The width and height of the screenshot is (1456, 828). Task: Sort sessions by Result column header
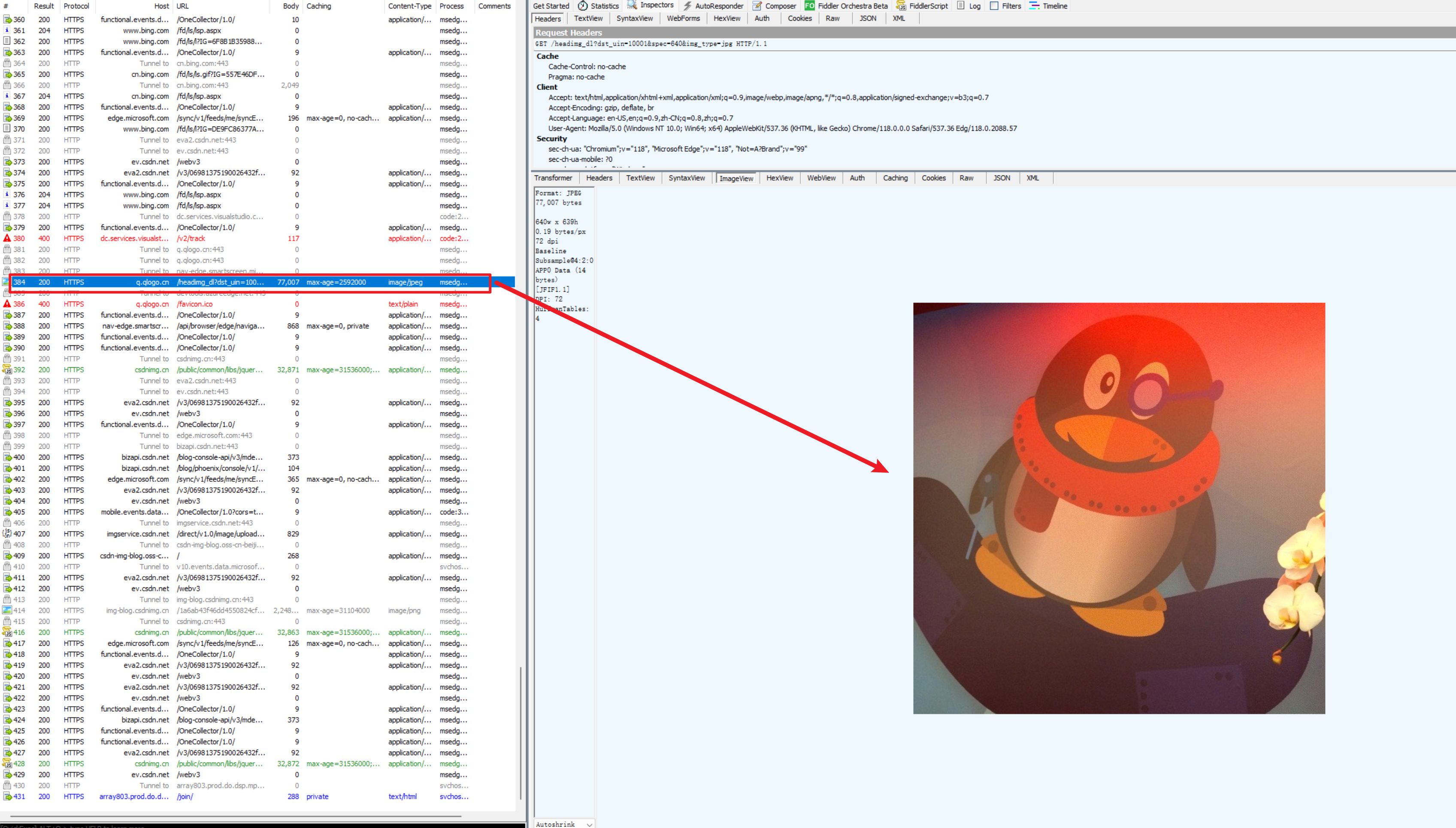pyautogui.click(x=43, y=6)
